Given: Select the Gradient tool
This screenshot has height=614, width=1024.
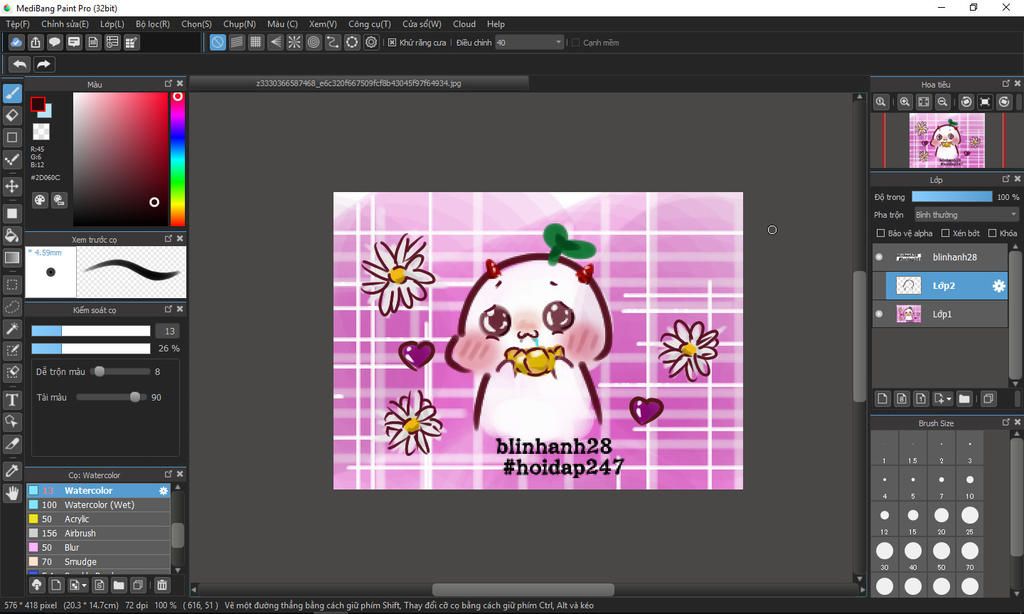Looking at the screenshot, I should click(12, 257).
